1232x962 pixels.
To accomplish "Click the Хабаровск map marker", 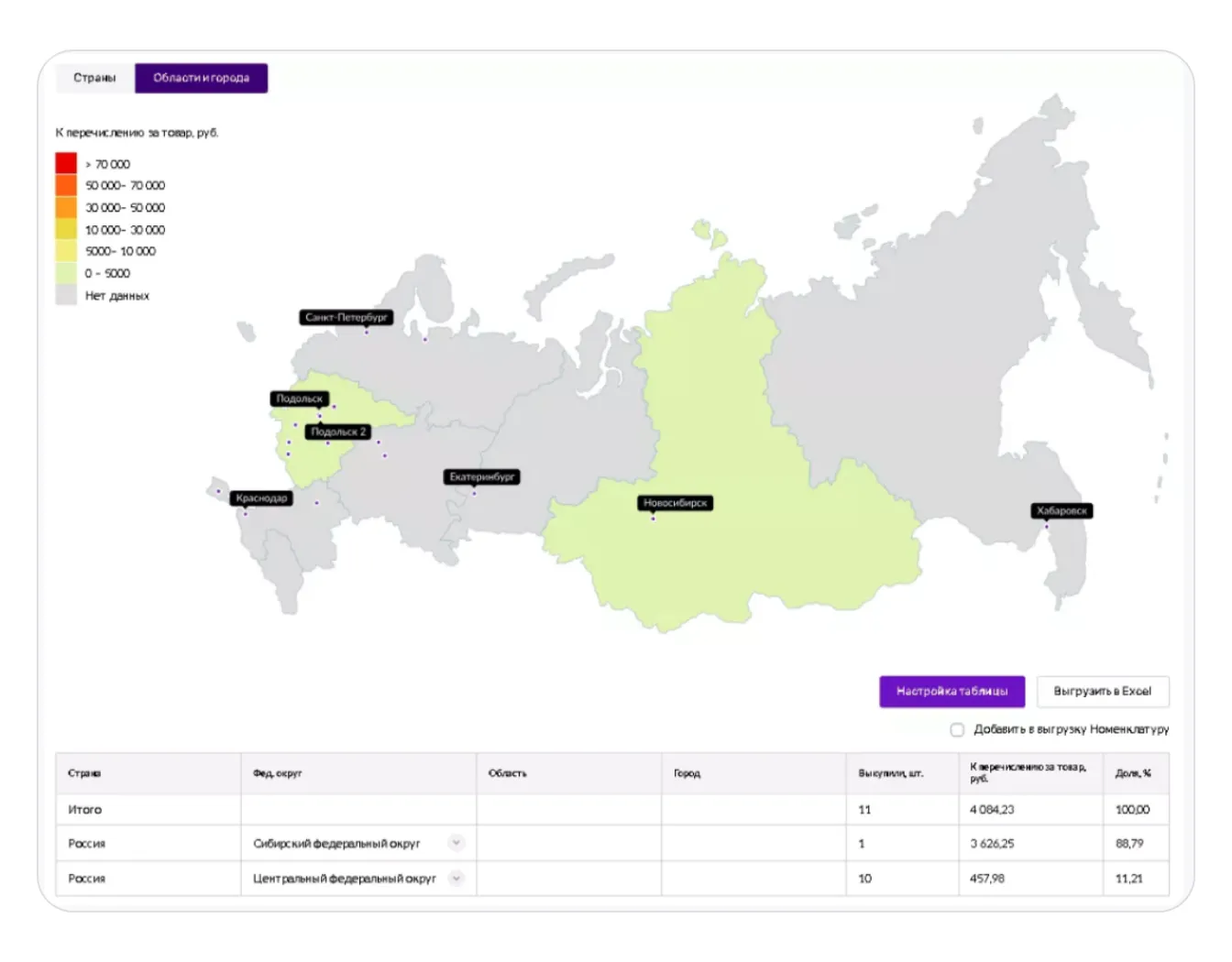I will [1061, 511].
